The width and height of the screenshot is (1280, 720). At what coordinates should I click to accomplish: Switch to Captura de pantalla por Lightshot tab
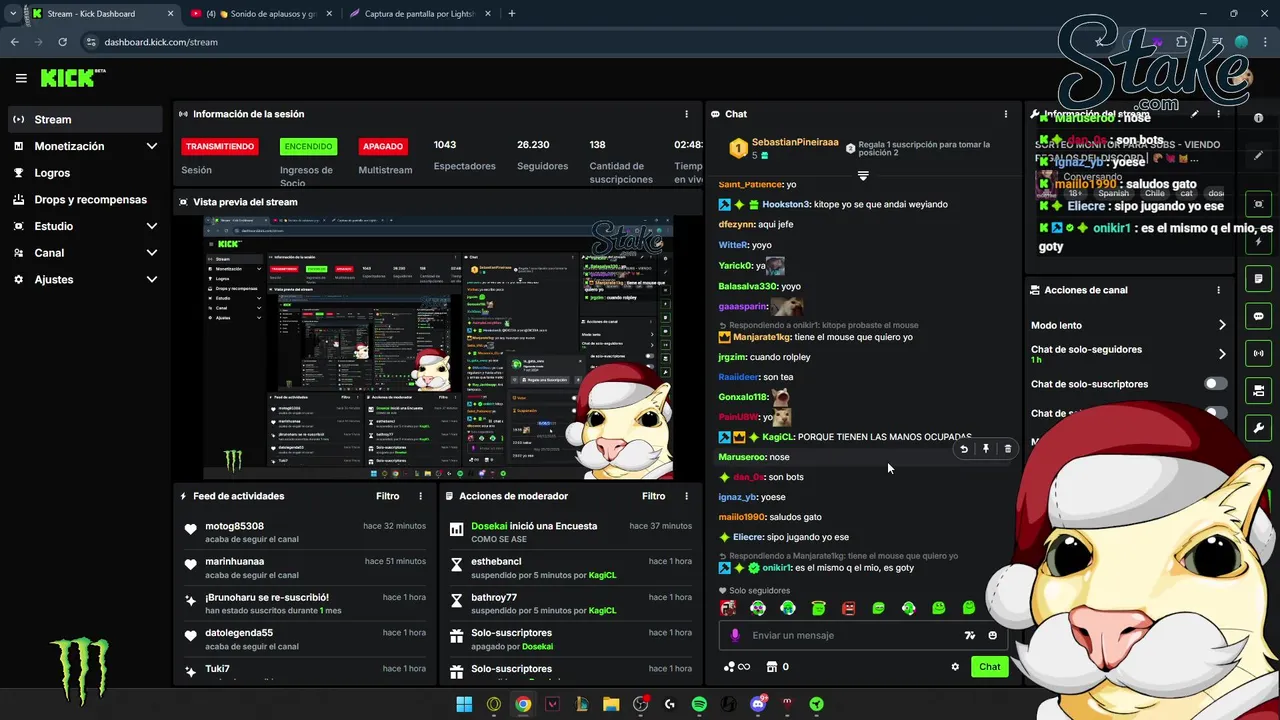point(420,14)
